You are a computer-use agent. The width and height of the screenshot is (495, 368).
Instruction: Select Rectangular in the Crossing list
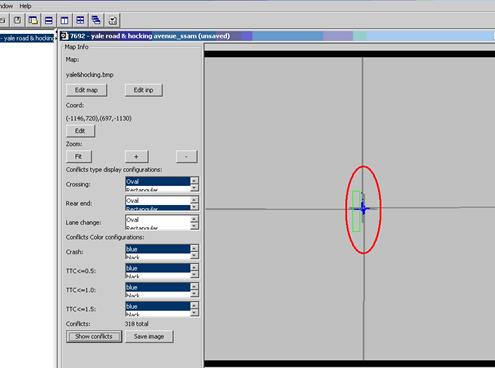coord(158,189)
